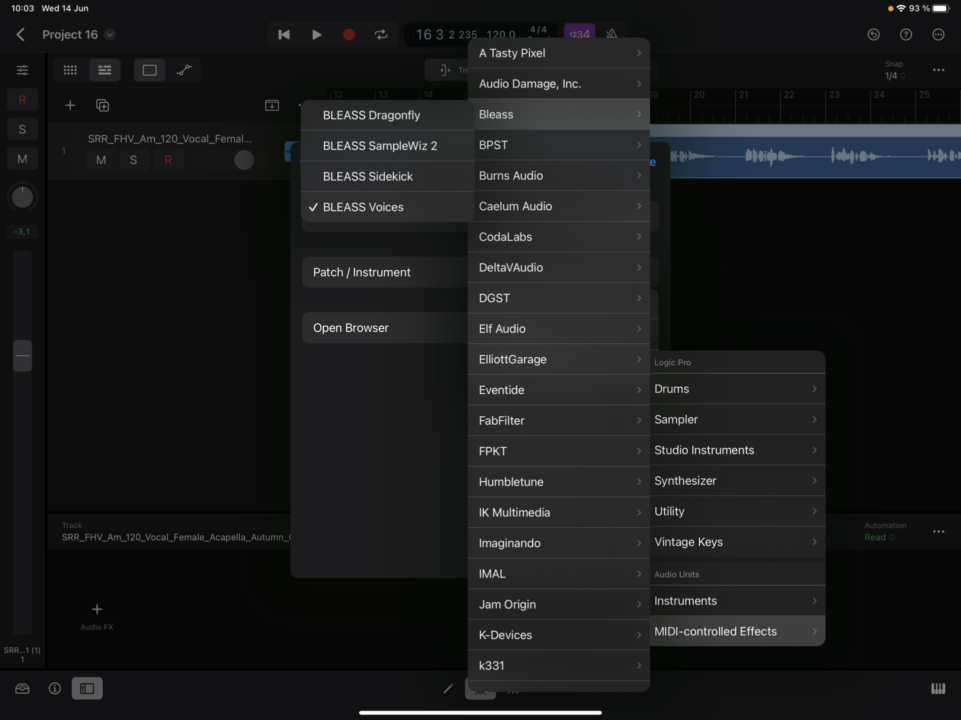Viewport: 961px width, 720px height.
Task: Expand the FabFilter plug-in submenu
Action: [558, 421]
